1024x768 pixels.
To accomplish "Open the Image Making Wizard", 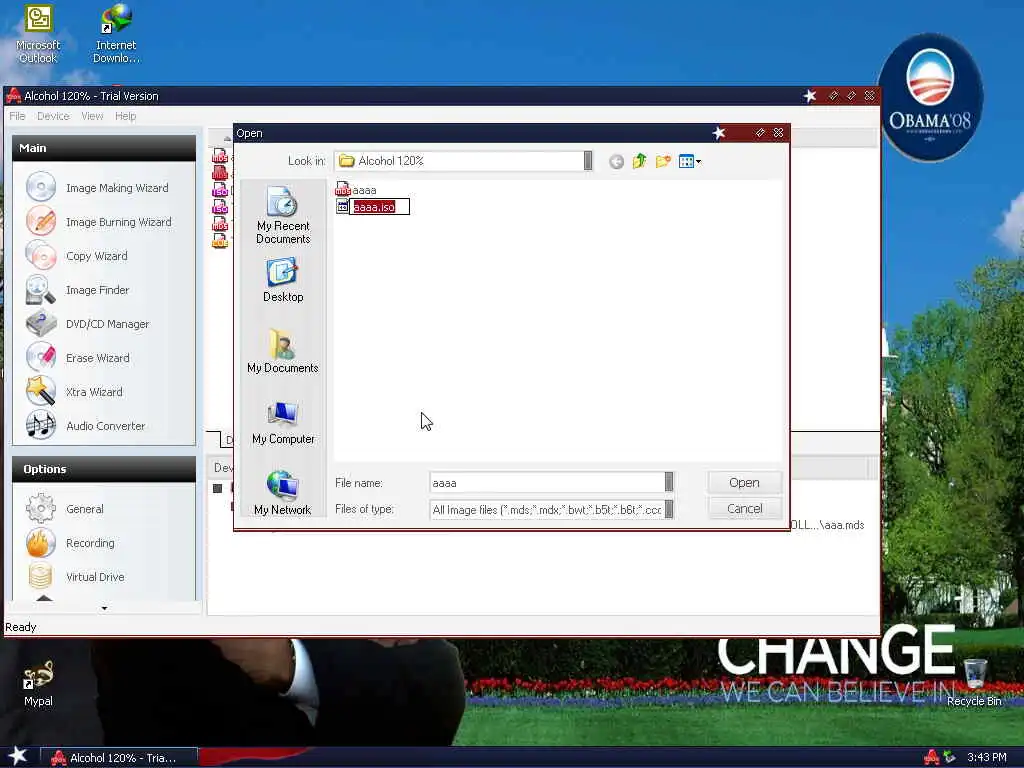I will coord(98,187).
